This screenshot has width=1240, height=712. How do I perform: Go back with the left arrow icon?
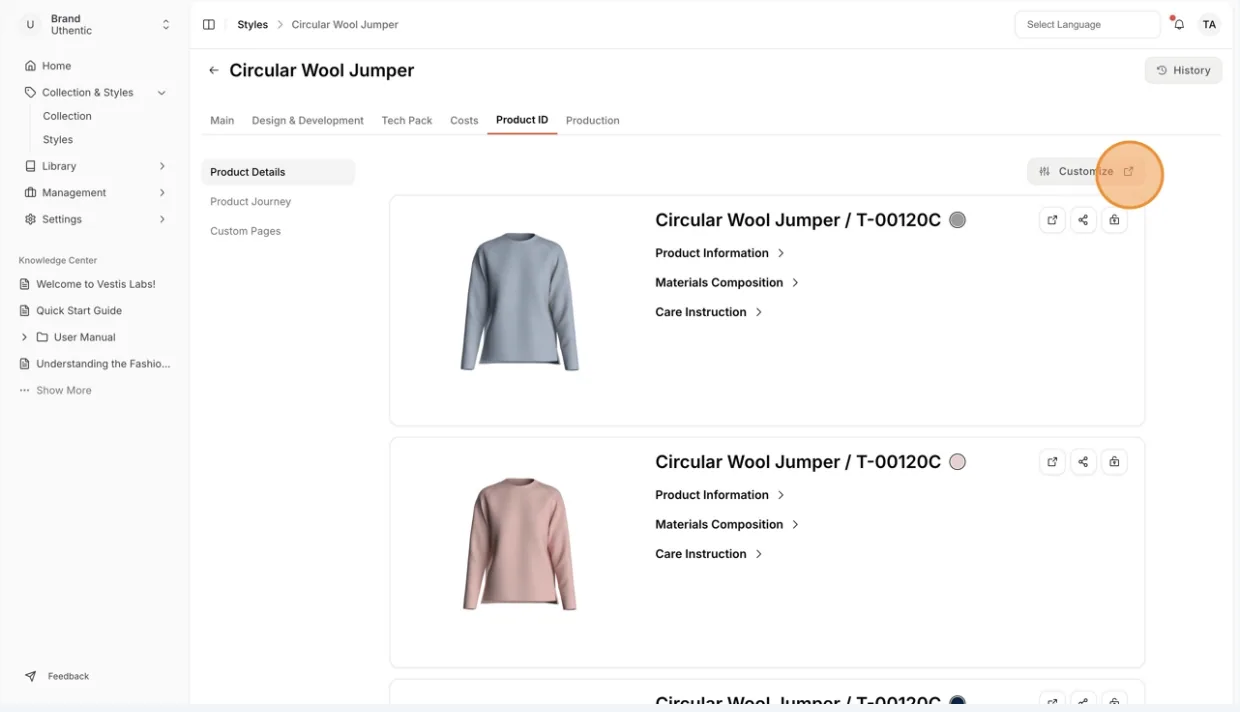coord(213,71)
